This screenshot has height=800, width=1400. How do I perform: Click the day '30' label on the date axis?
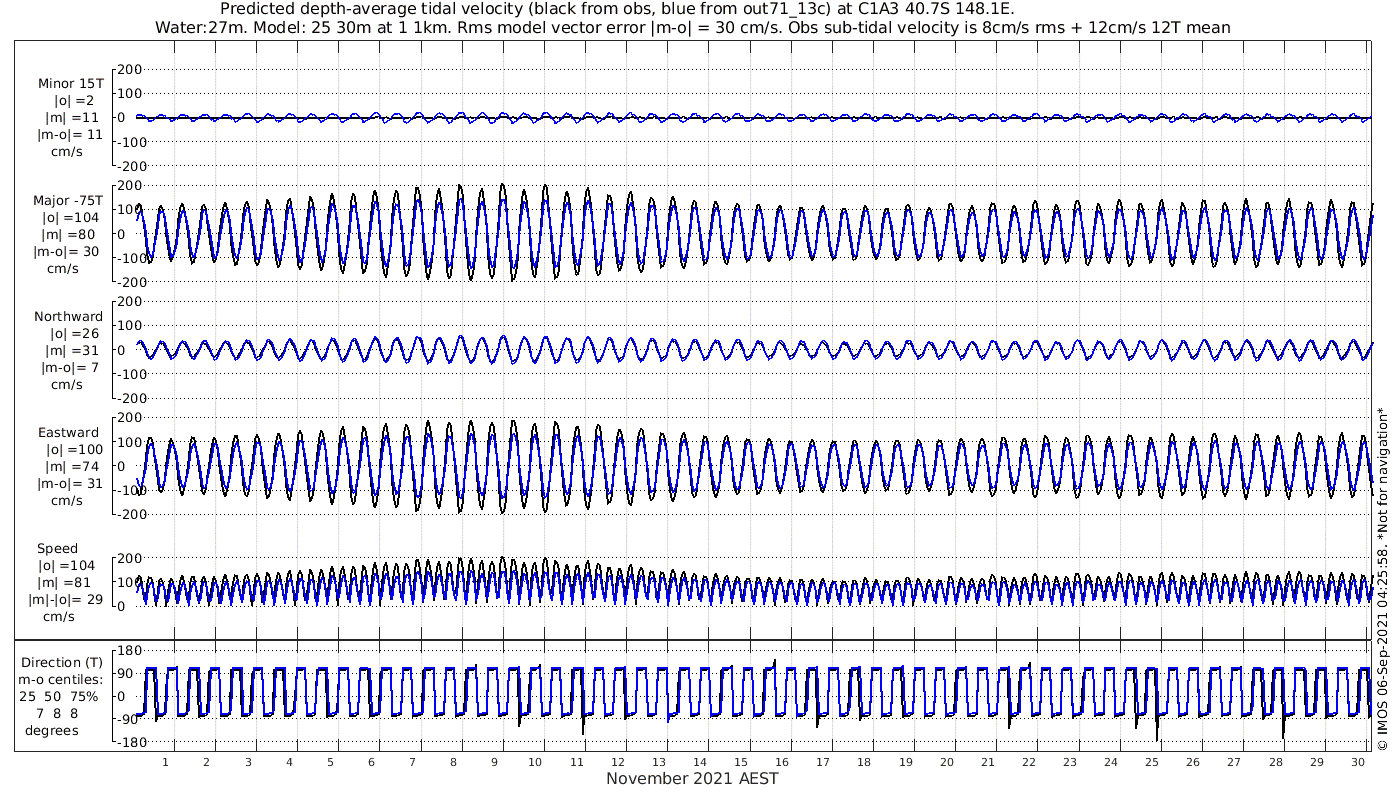[x=1358, y=763]
